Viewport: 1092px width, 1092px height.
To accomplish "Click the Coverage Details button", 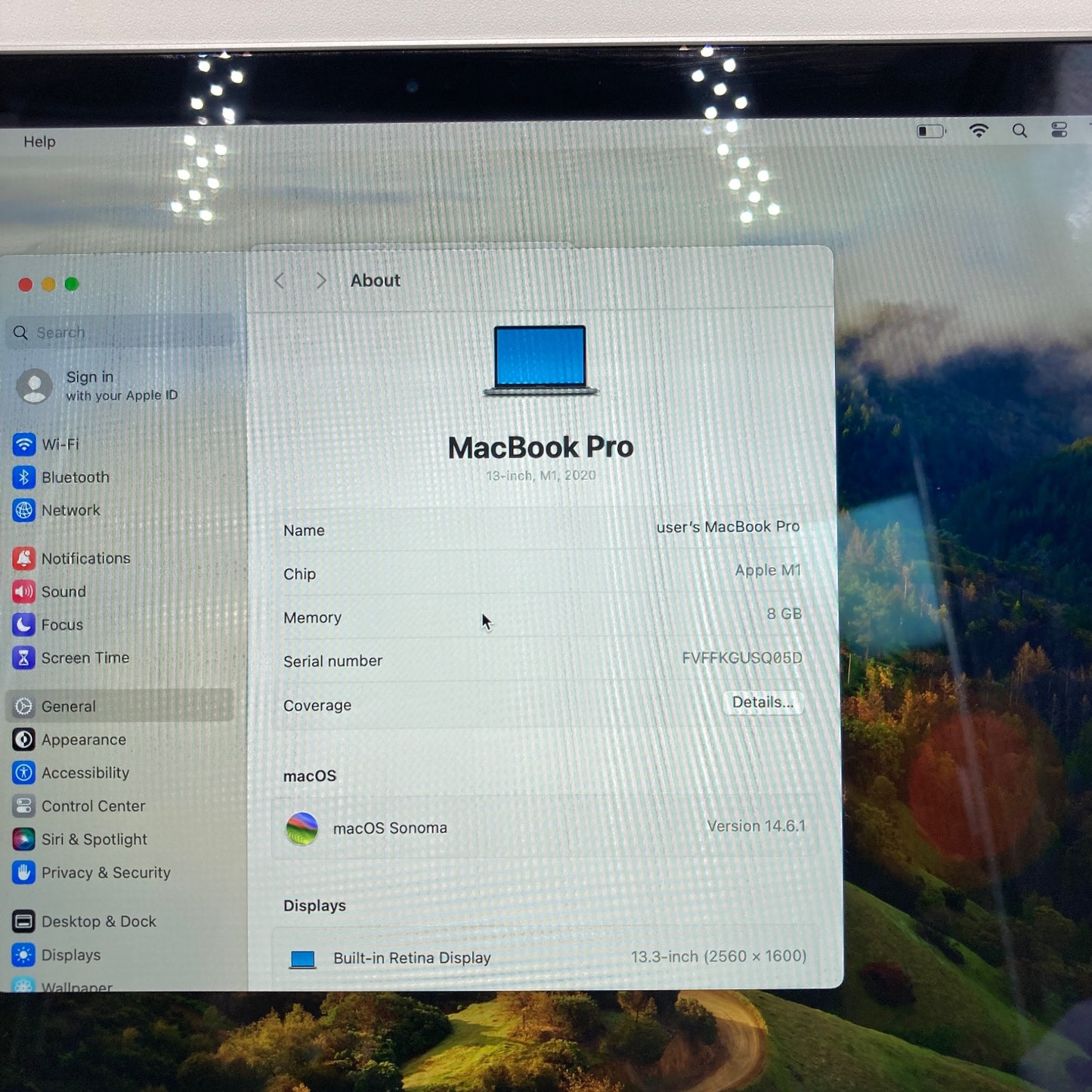I will 762,703.
